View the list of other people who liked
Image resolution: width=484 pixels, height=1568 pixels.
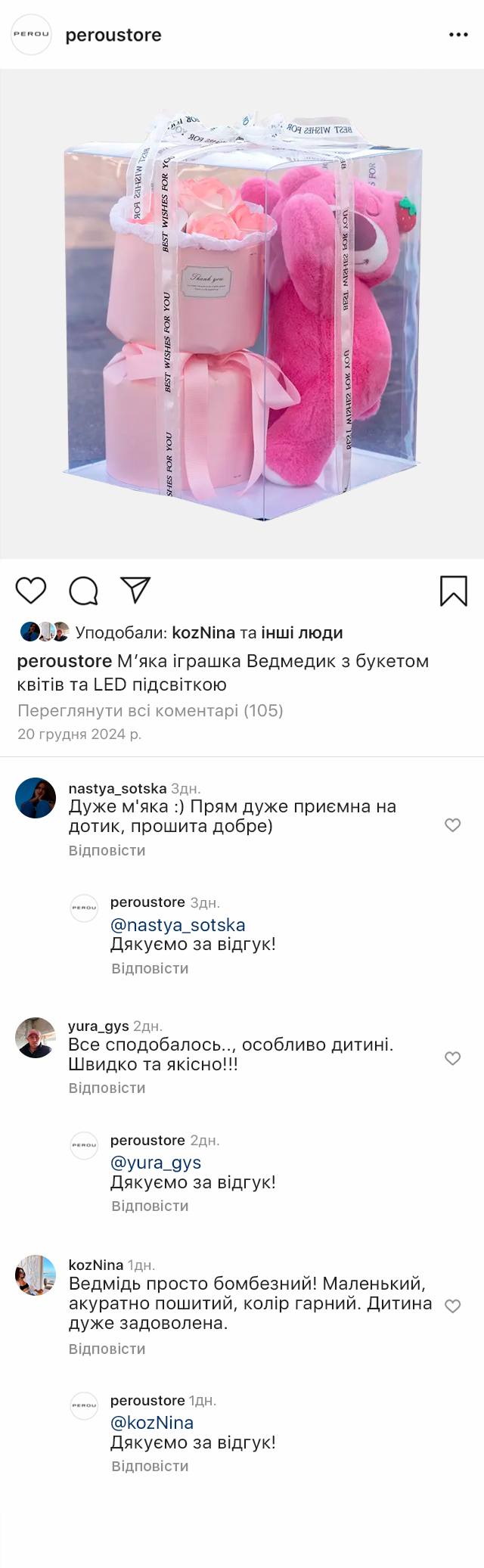(x=302, y=632)
